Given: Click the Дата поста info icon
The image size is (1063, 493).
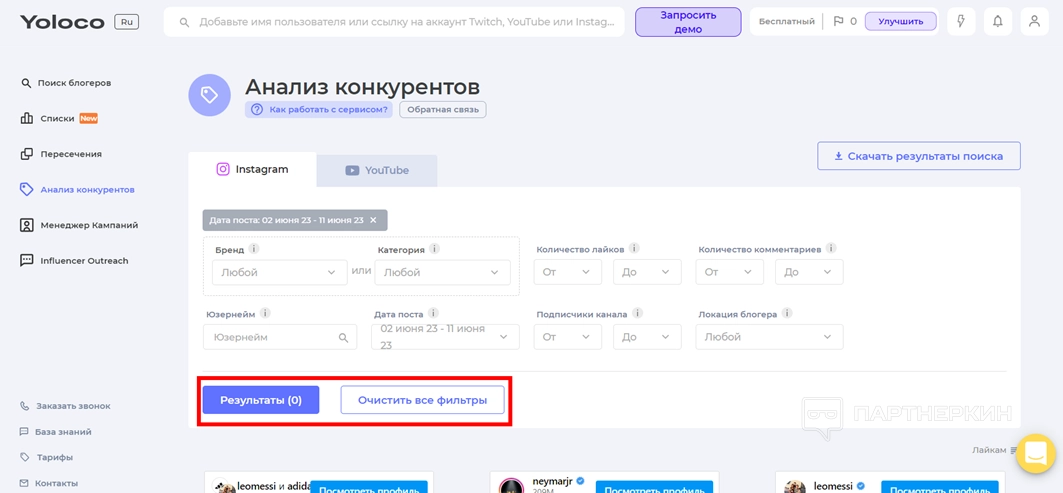Looking at the screenshot, I should (433, 314).
